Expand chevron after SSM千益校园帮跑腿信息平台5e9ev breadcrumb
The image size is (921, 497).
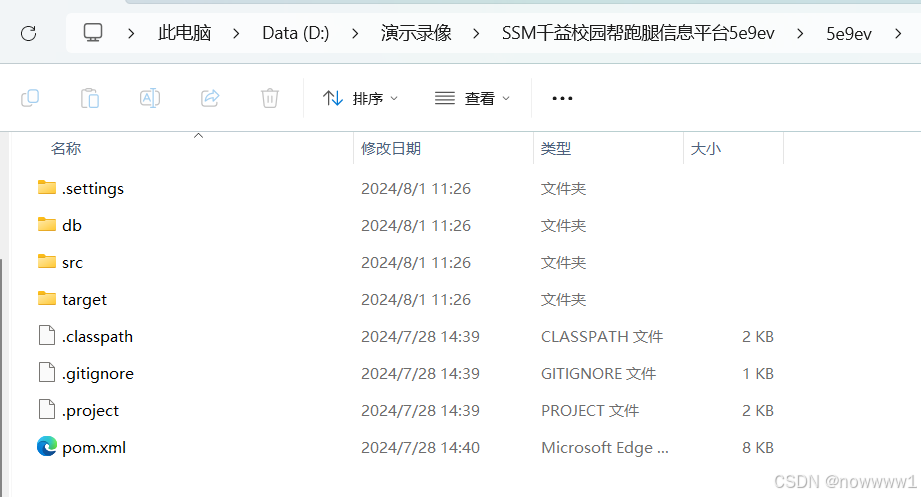point(800,33)
